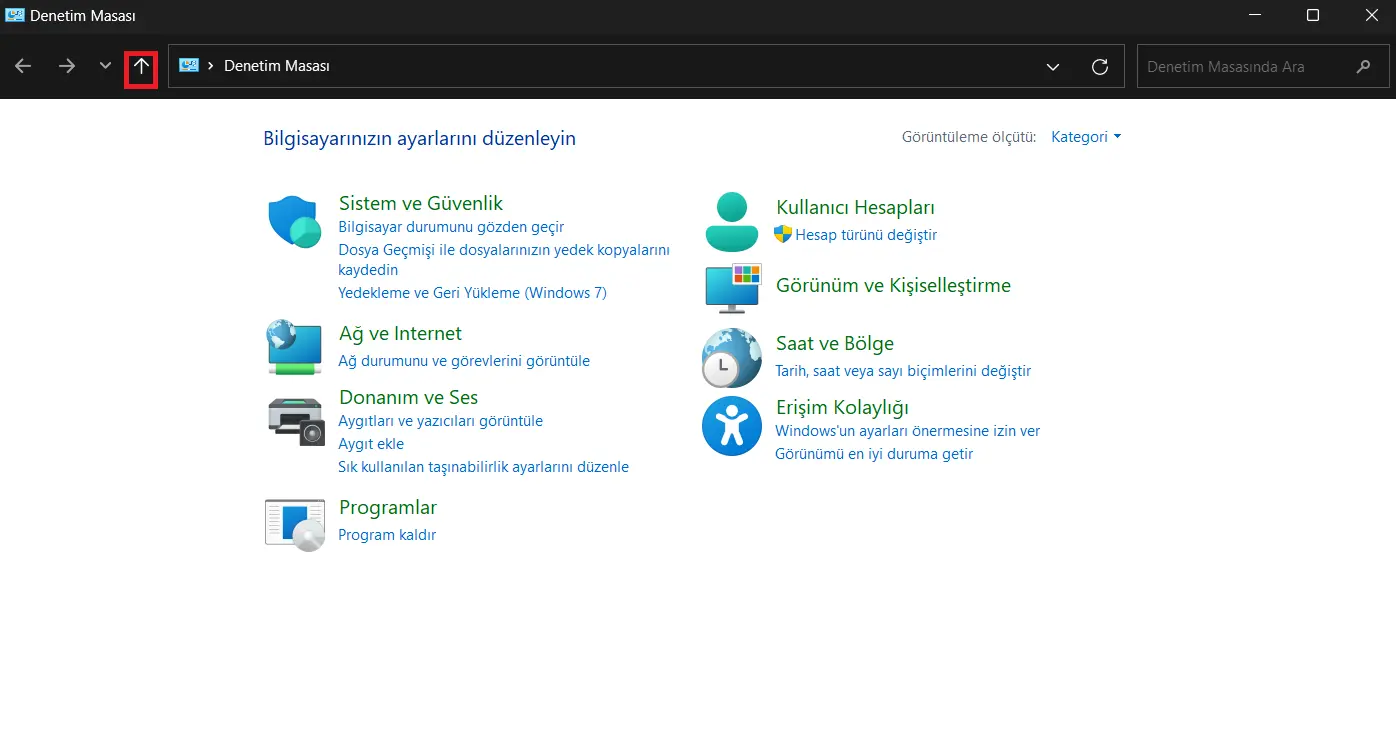The image size is (1396, 734).
Task: Open the Ağ ve Internet category
Action: [400, 333]
